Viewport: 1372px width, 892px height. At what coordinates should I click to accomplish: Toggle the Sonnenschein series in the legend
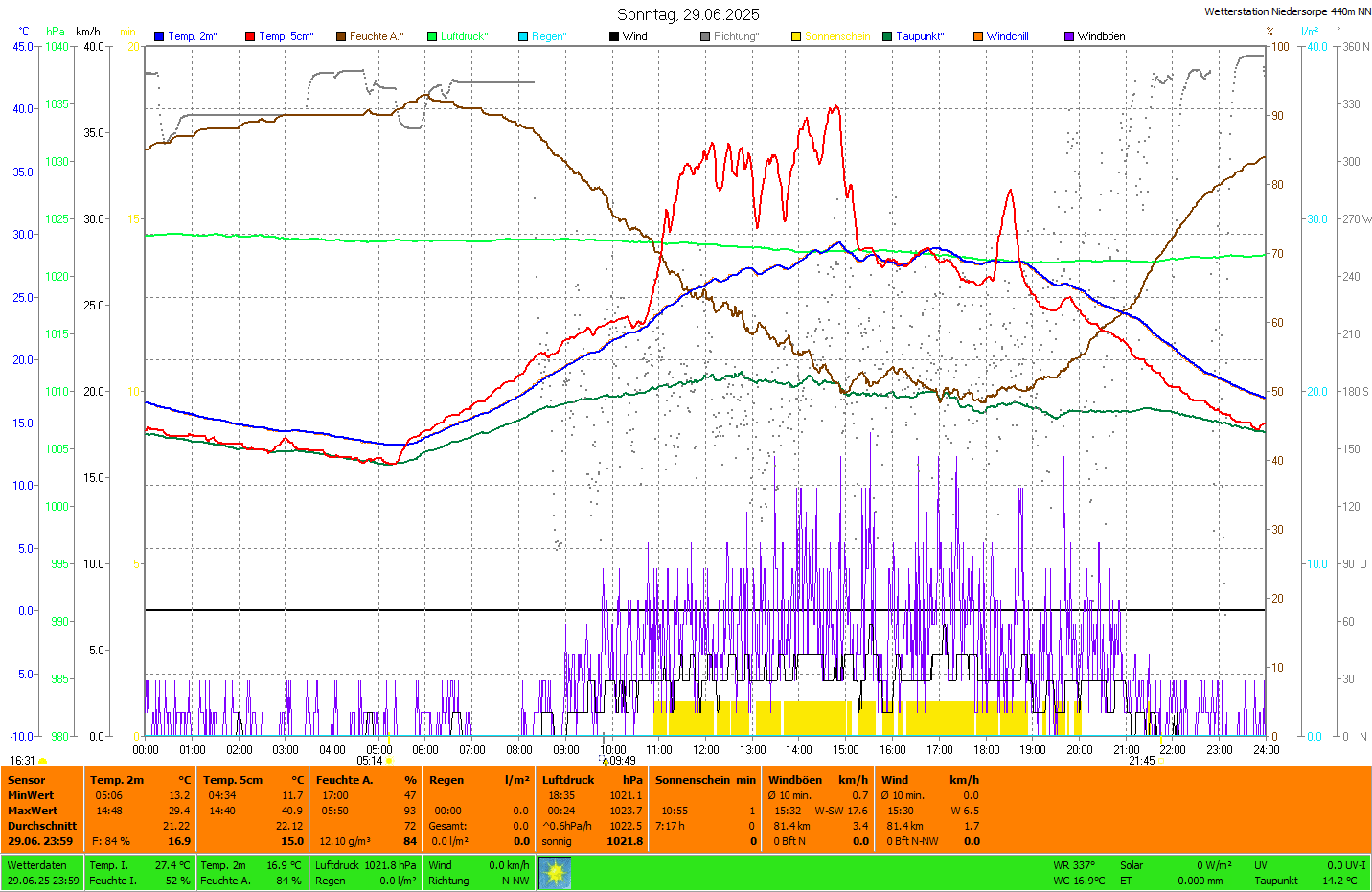pos(836,36)
